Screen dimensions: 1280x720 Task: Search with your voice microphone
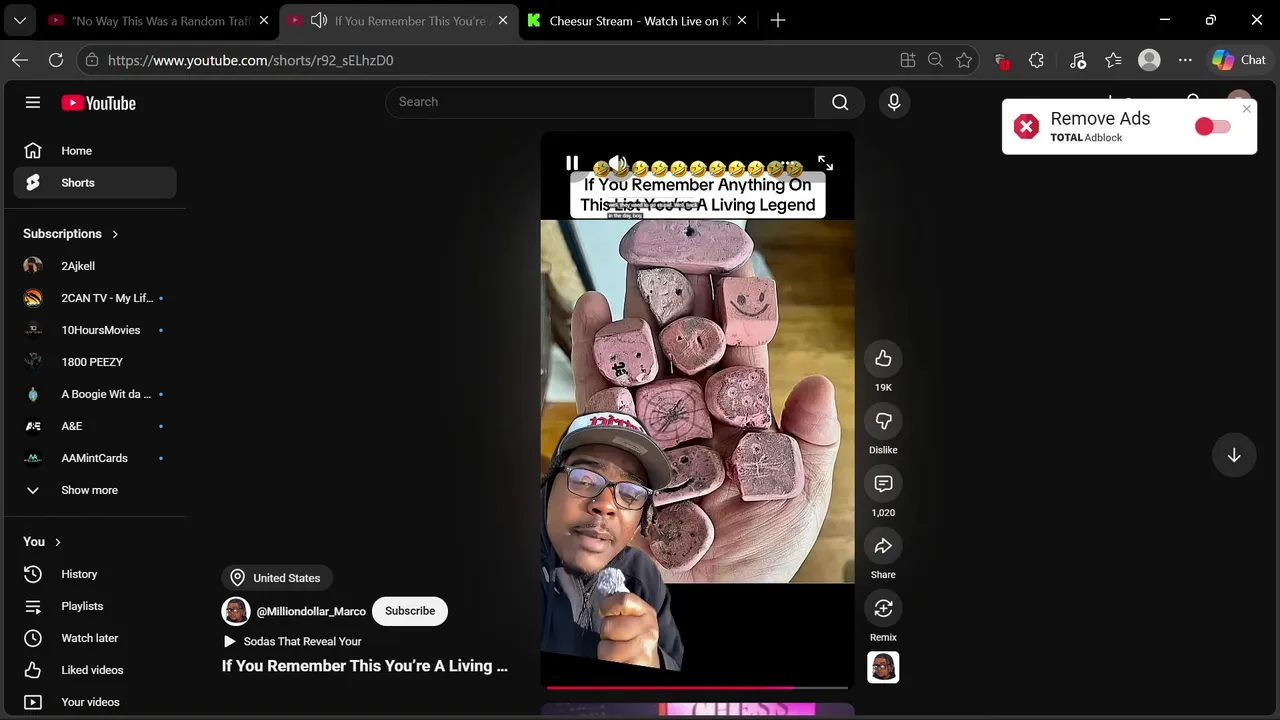pyautogui.click(x=894, y=102)
